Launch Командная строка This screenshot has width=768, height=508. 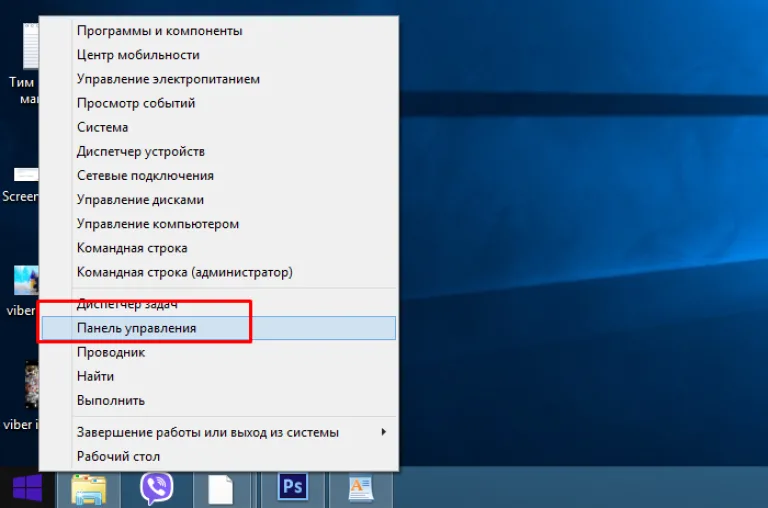pos(218,248)
